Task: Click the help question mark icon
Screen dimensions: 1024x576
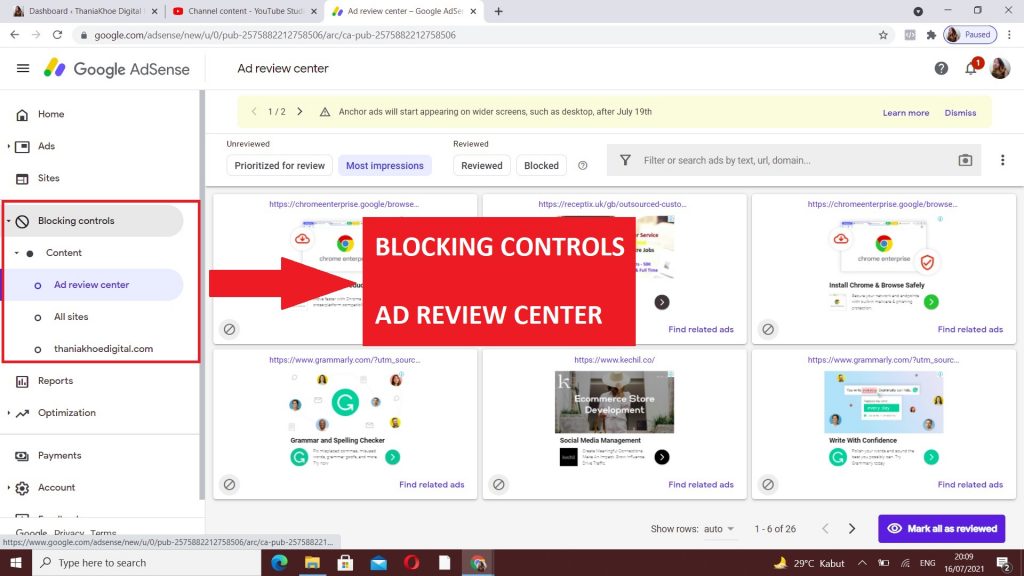Action: [x=941, y=69]
